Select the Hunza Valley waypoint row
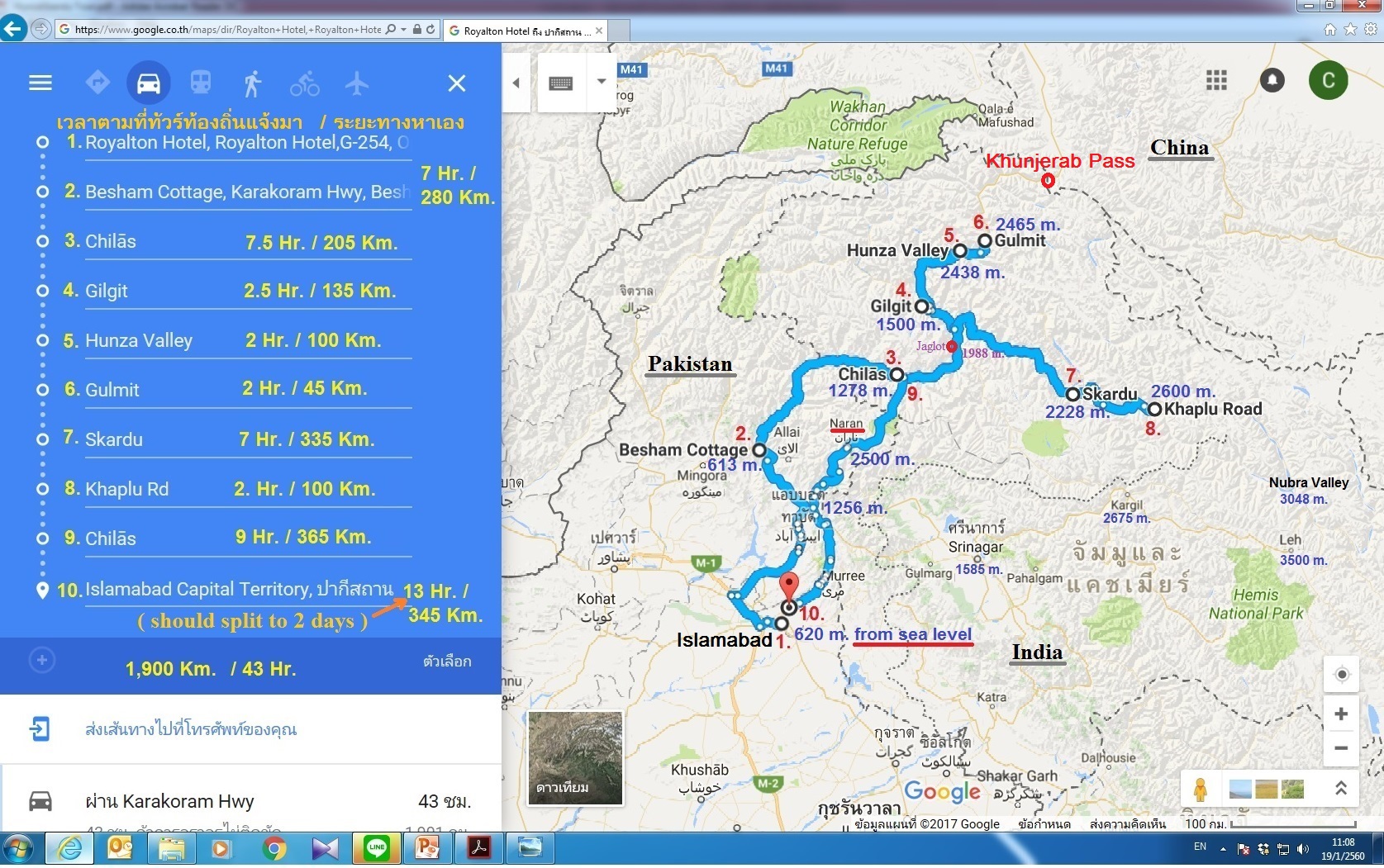Viewport: 1384px width, 868px height. (x=247, y=340)
